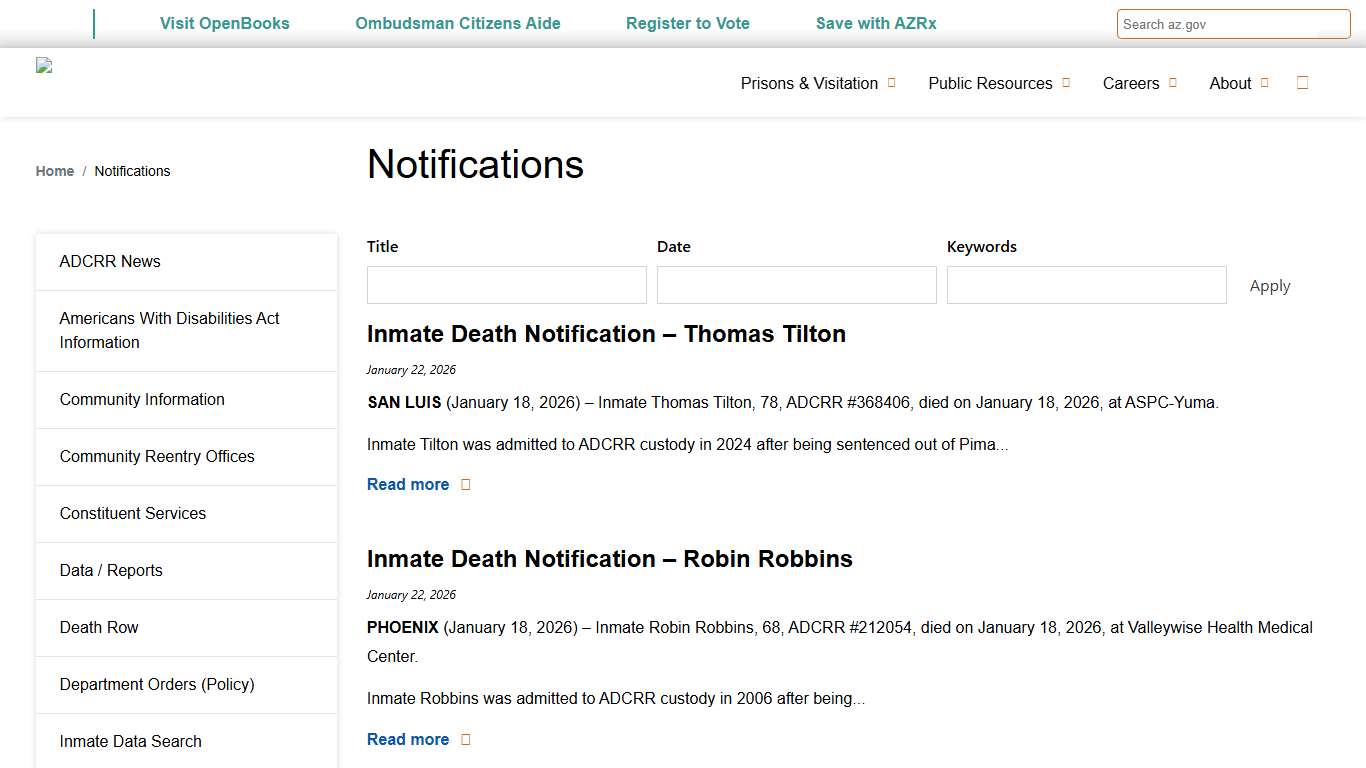The width and height of the screenshot is (1366, 768).
Task: Expand the Prisons & Visitation dropdown caret
Action: (x=889, y=83)
